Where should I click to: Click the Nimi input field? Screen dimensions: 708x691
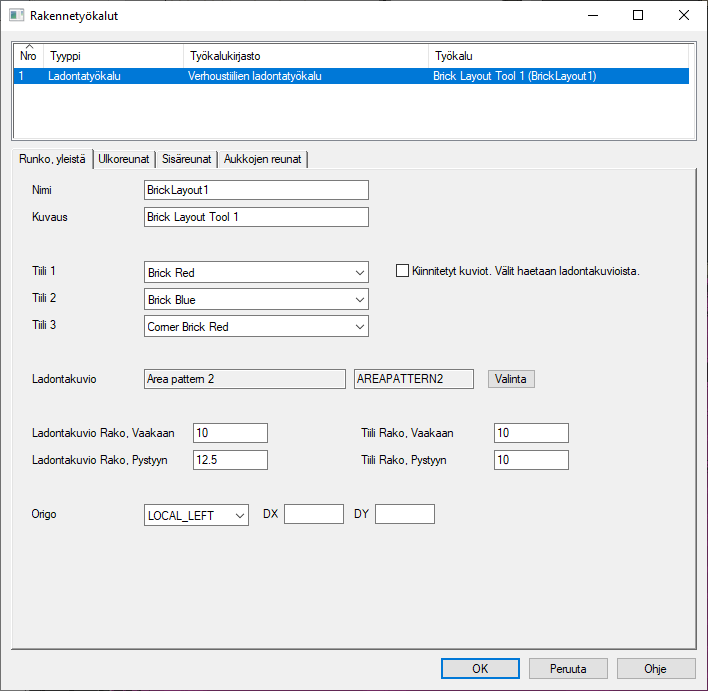256,190
